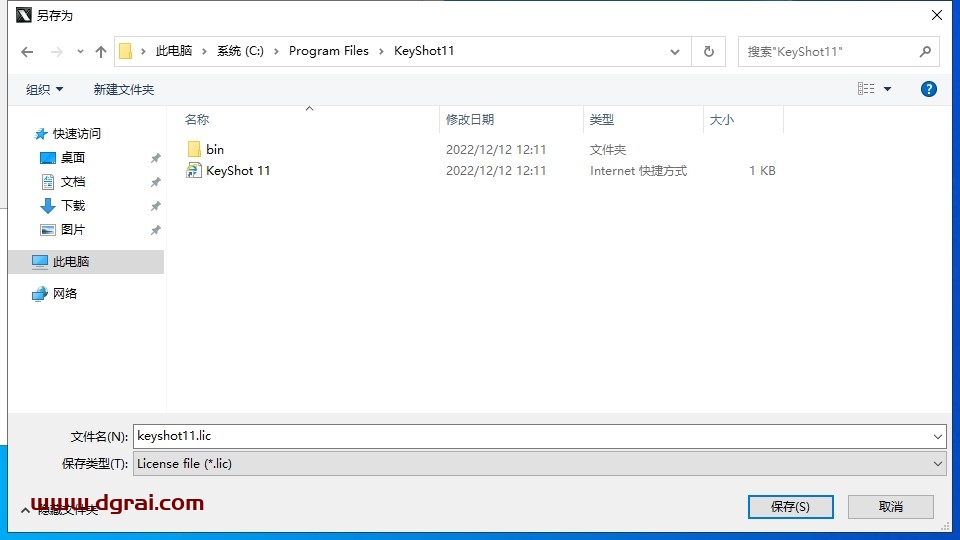Change view layout icon

click(866, 89)
